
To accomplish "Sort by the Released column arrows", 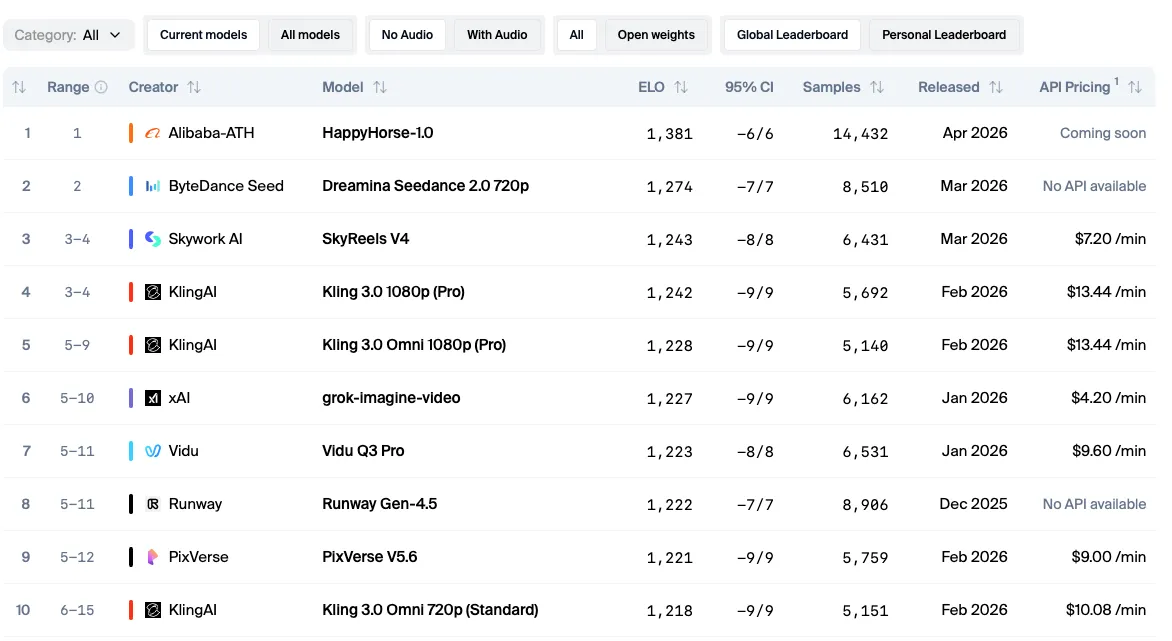I will pyautogui.click(x=995, y=87).
